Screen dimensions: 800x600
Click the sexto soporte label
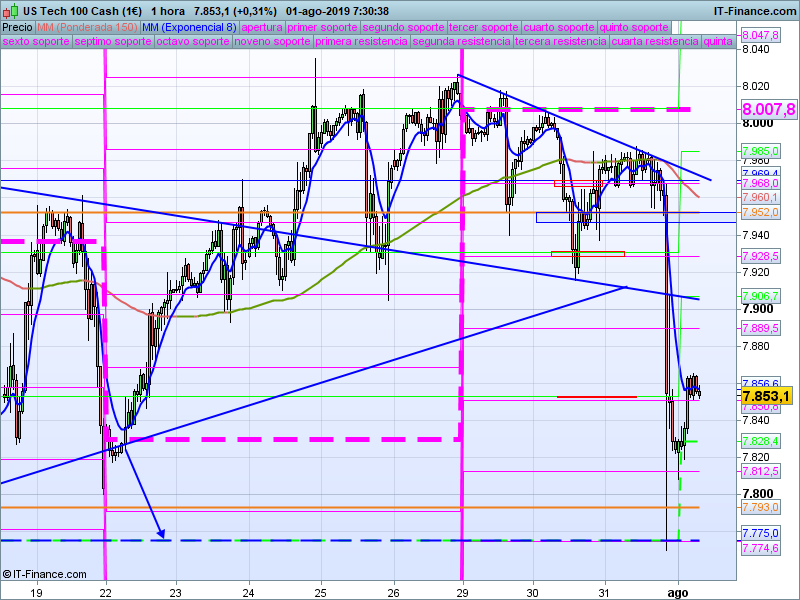36,41
